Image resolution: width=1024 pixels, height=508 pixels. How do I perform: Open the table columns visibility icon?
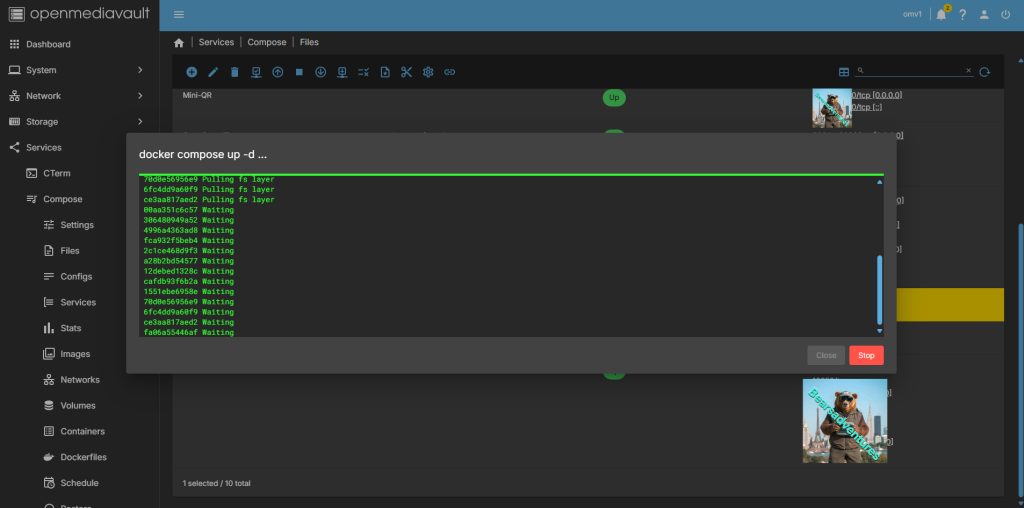coord(844,72)
